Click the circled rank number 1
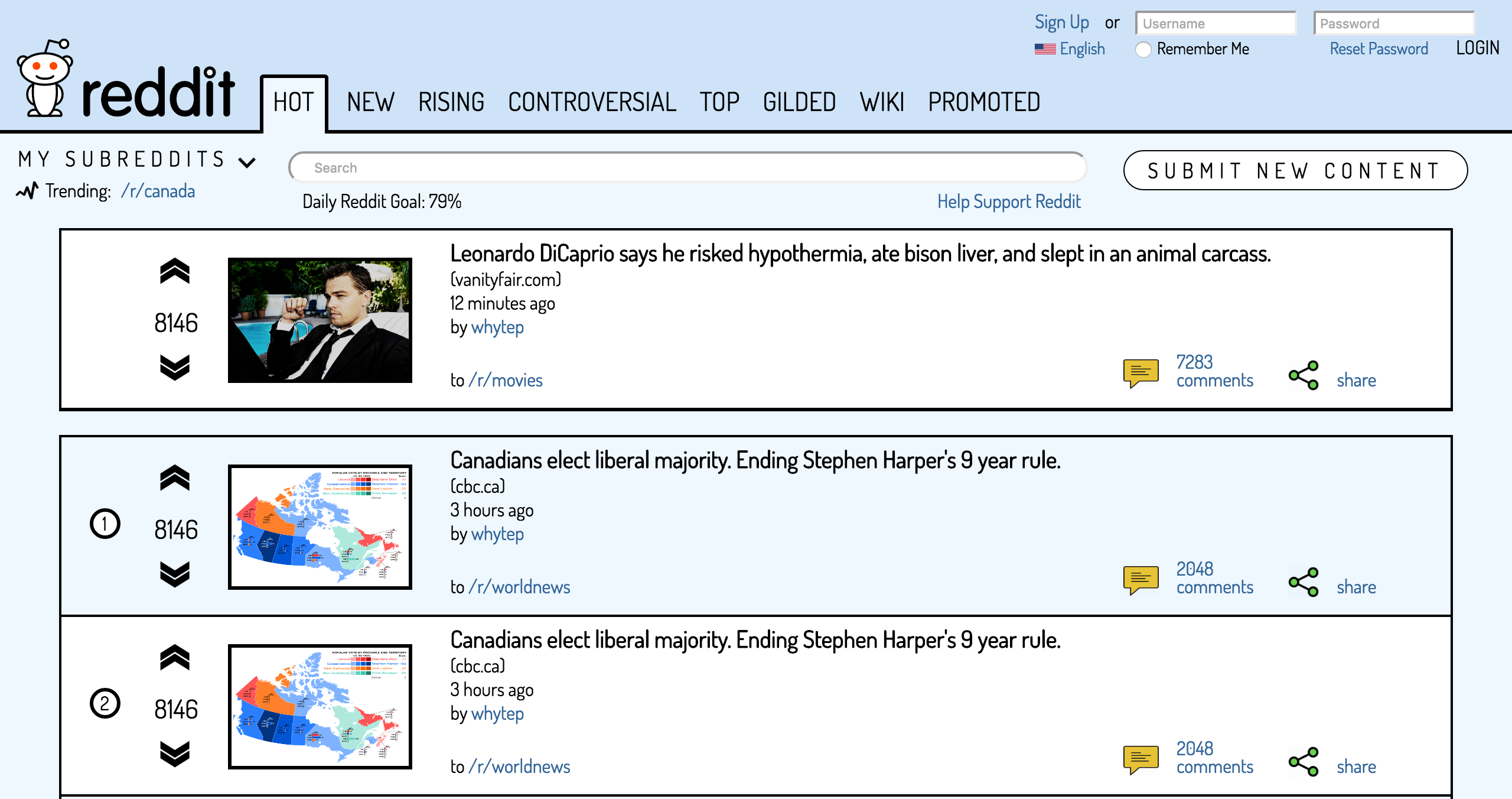This screenshot has width=1512, height=799. click(105, 524)
